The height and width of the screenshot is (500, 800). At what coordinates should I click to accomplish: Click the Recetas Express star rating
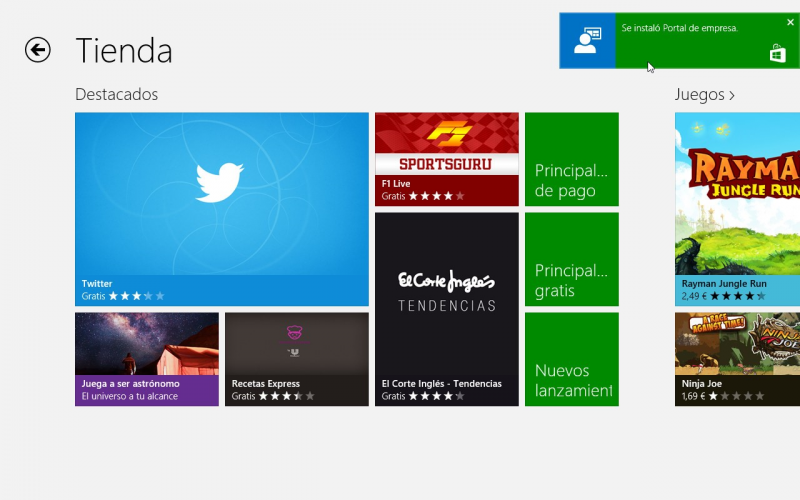(x=286, y=396)
